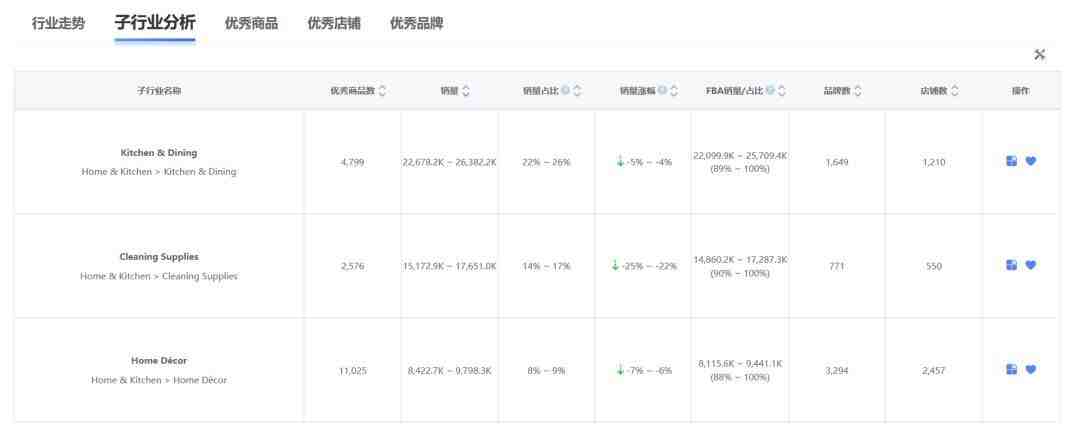This screenshot has height=424, width=1080.
Task: Click the Cleaning Supplies sub-industry name
Action: click(x=159, y=257)
